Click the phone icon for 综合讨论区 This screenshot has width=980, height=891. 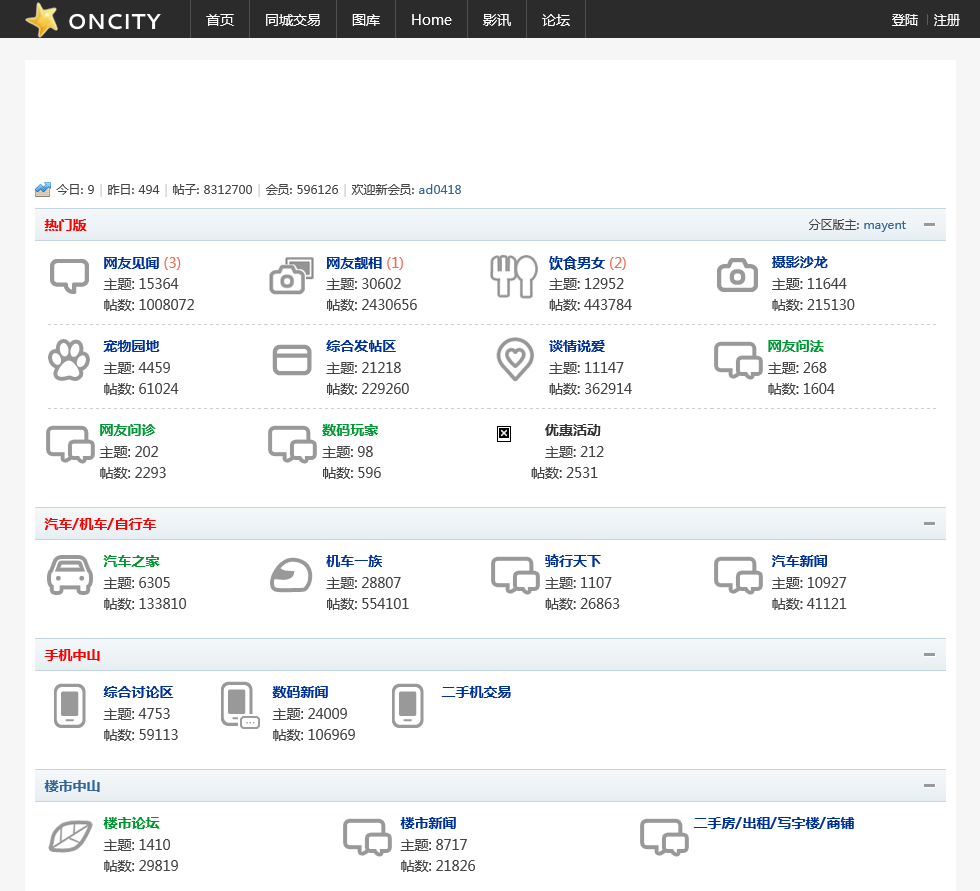[x=69, y=706]
